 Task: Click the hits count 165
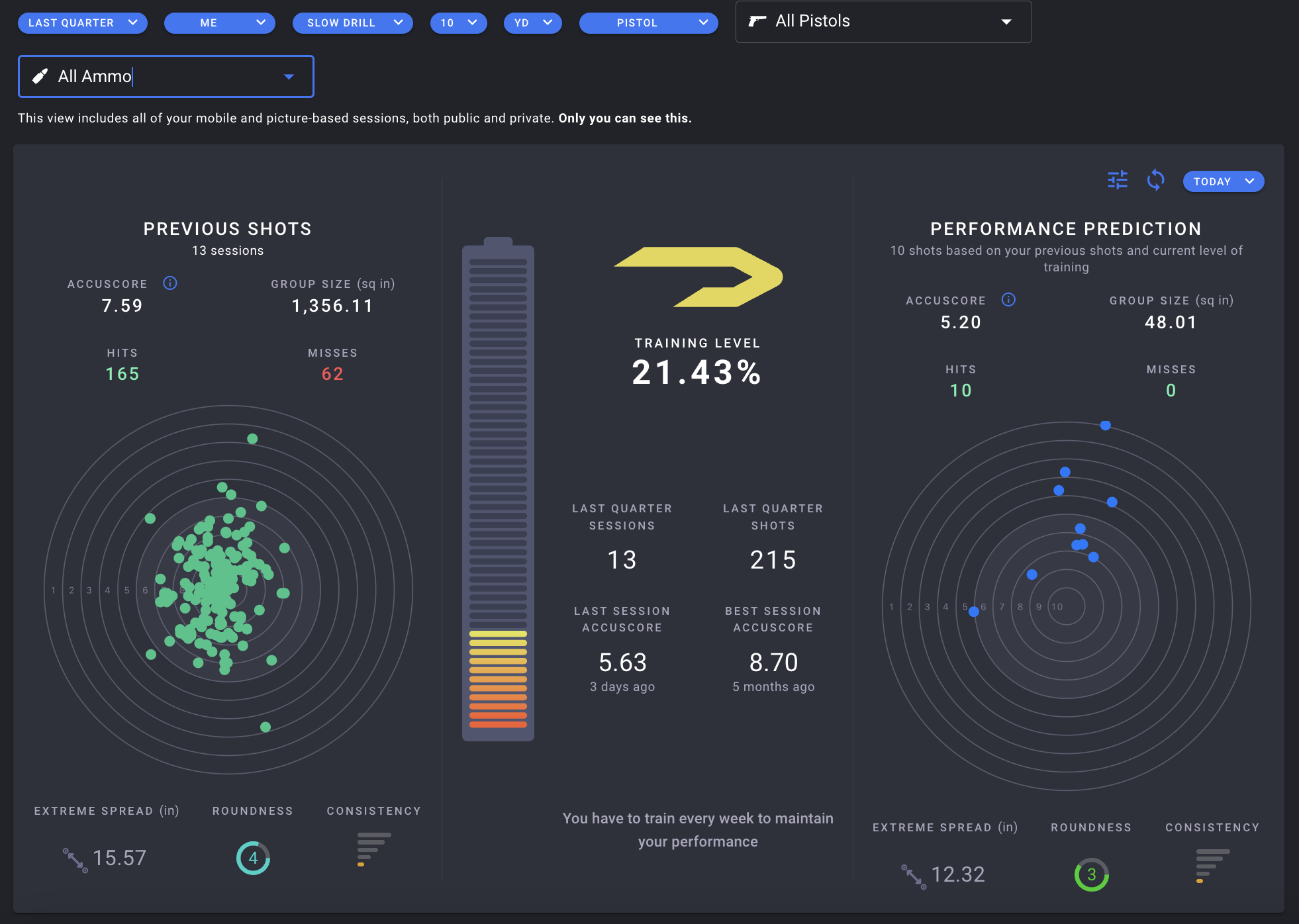(x=122, y=374)
